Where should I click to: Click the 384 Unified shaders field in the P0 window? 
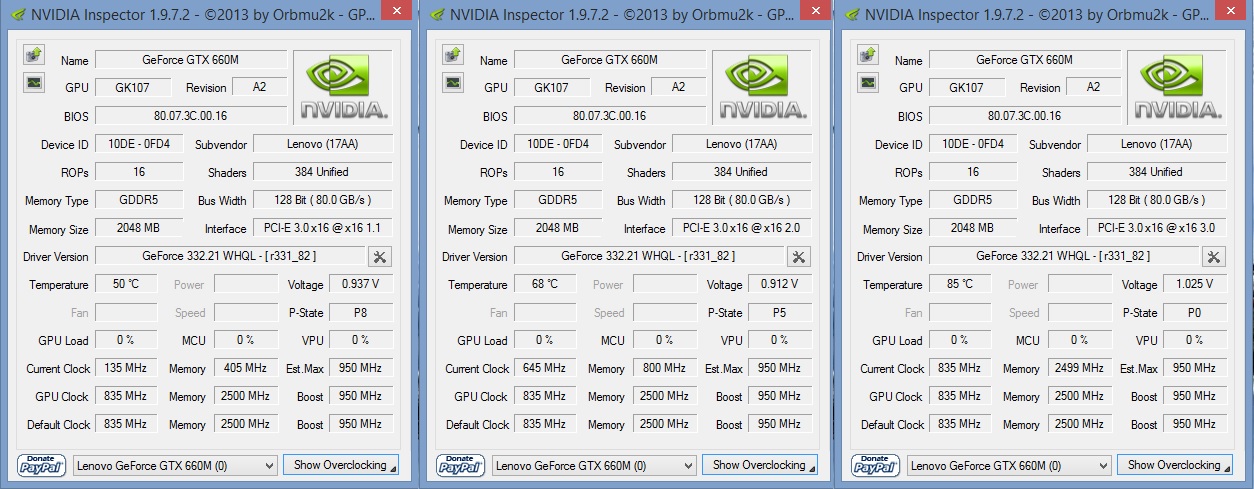[1157, 172]
